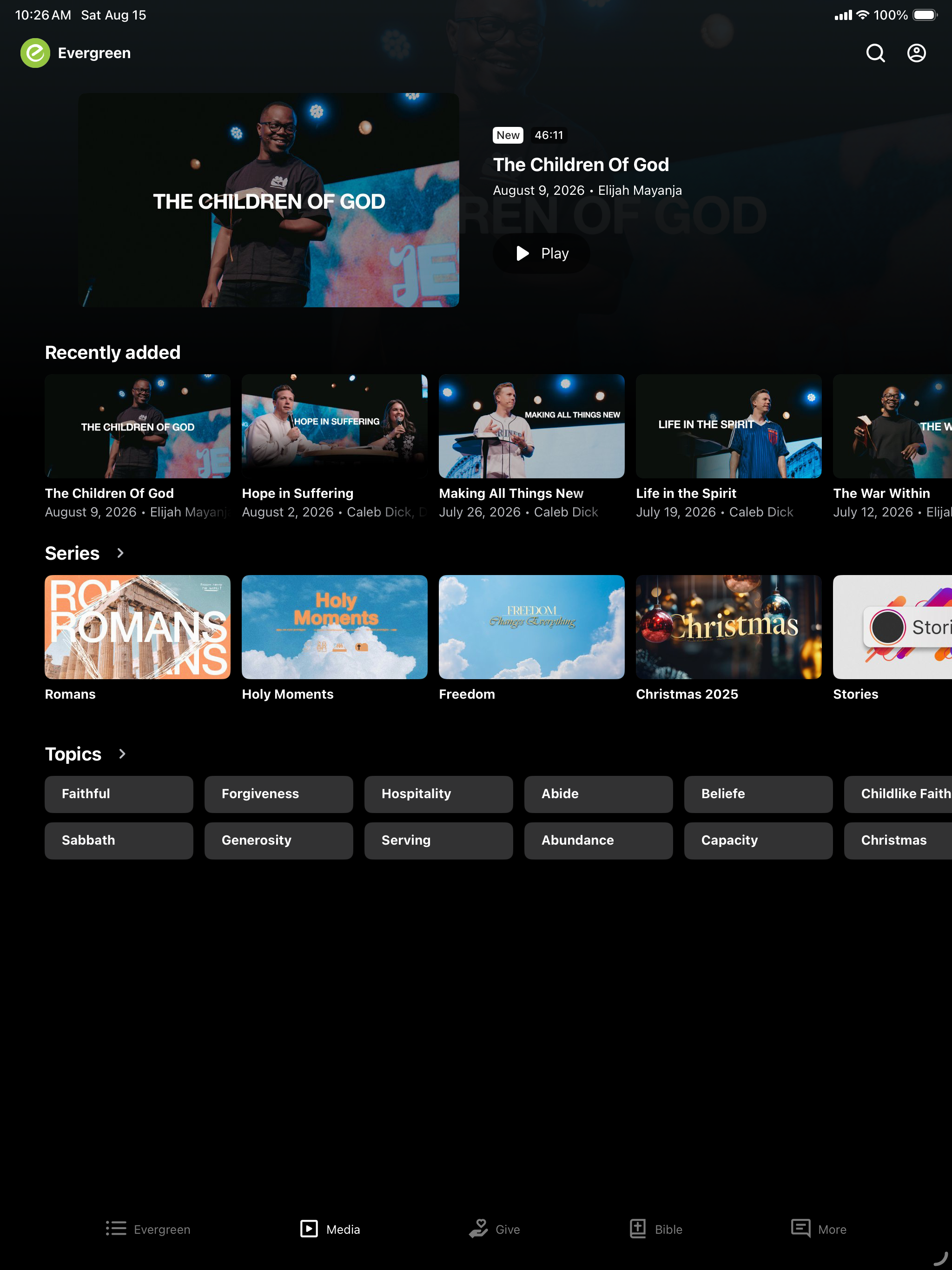Viewport: 952px width, 1270px height.
Task: Tap the battery icon in status bar
Action: click(925, 15)
